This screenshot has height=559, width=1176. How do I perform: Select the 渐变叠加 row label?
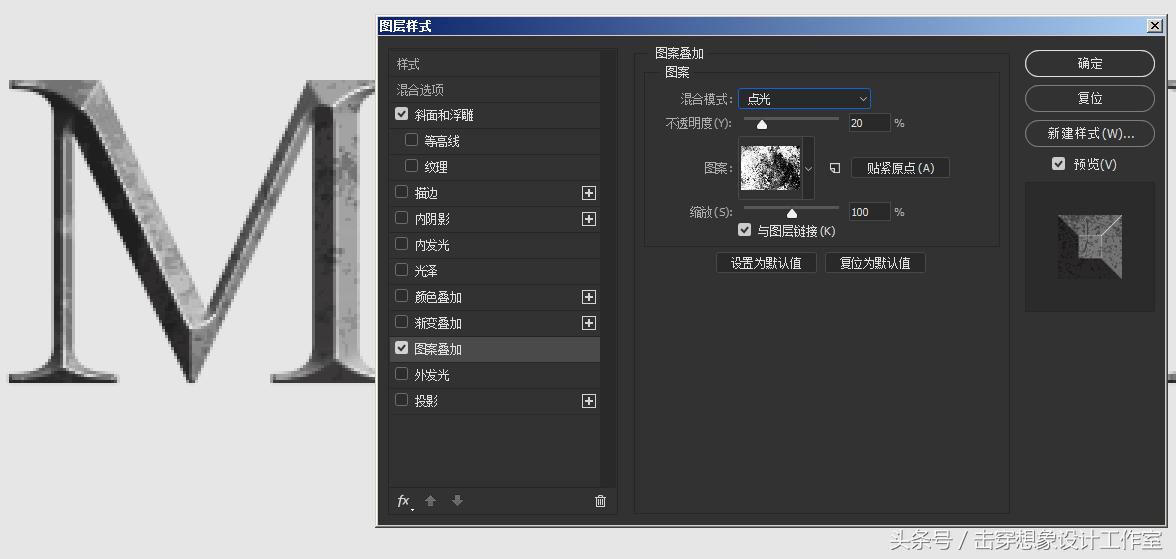pyautogui.click(x=438, y=323)
